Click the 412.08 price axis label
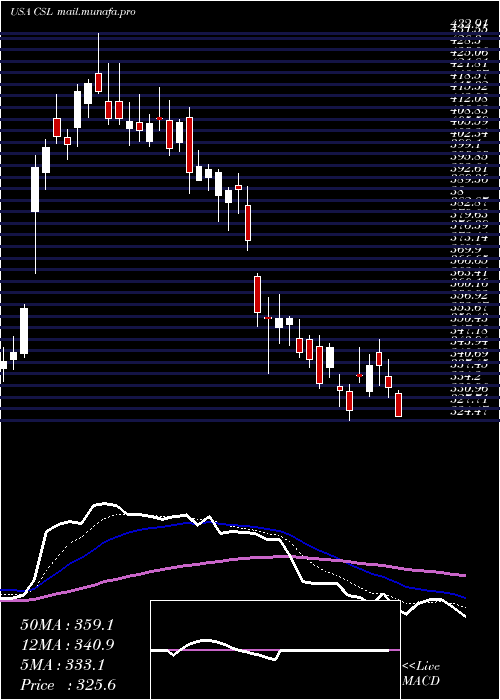Screen dimensions: 500x700 (468, 99)
